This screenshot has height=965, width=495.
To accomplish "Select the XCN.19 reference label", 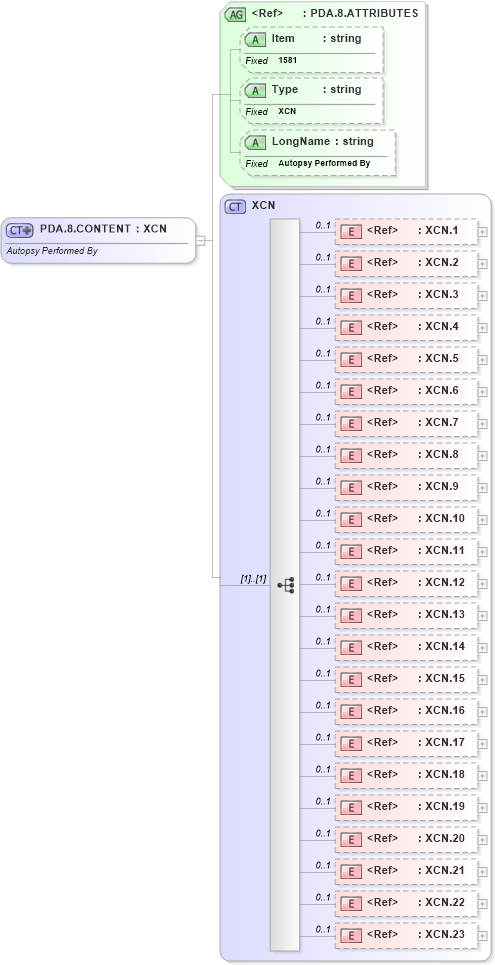I will 416,806.
